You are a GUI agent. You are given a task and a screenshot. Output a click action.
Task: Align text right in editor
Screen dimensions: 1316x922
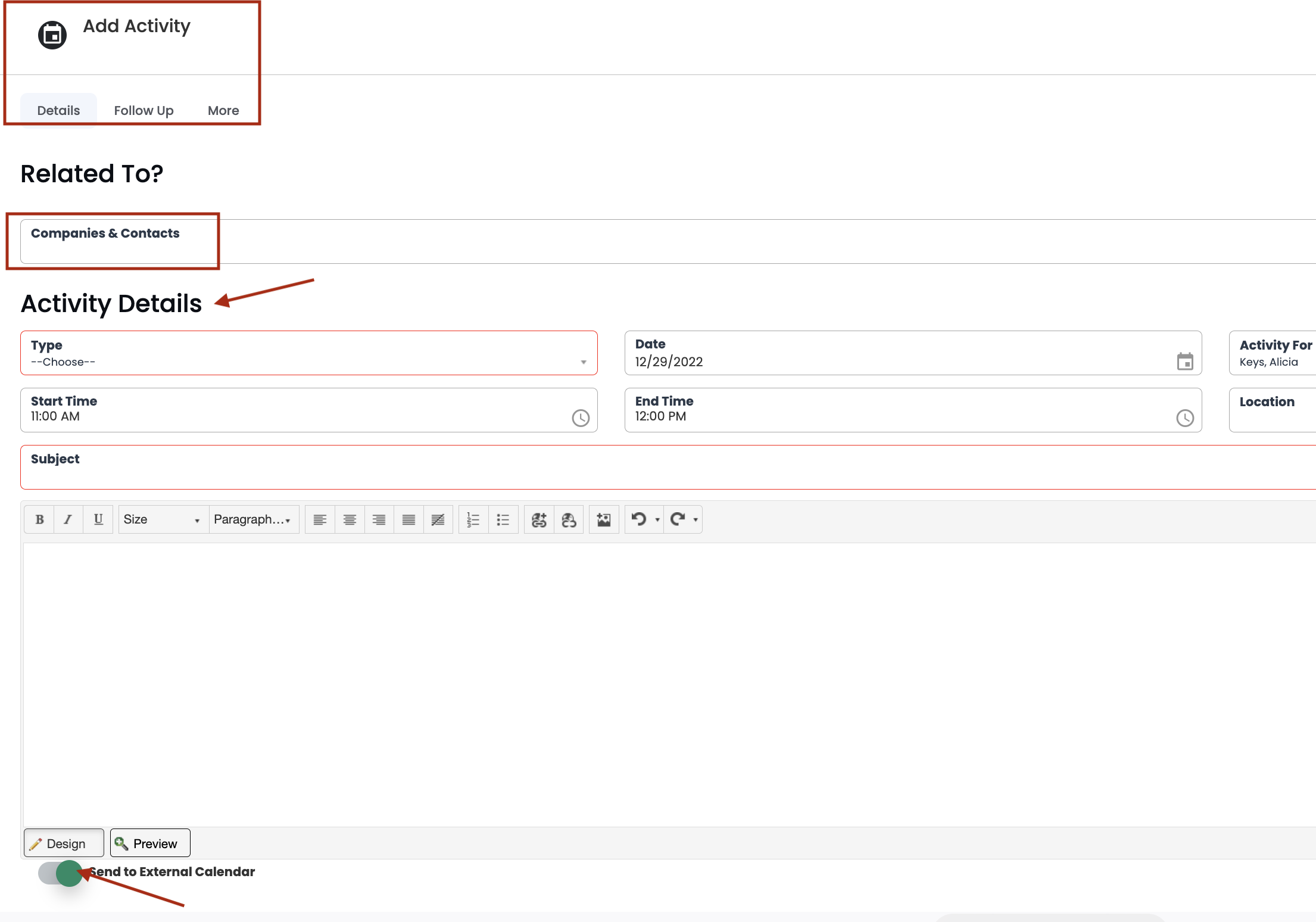379,519
